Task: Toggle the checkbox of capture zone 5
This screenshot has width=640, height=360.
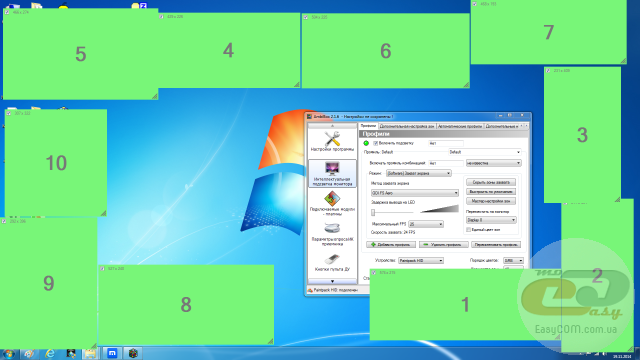Action: [x=7, y=12]
